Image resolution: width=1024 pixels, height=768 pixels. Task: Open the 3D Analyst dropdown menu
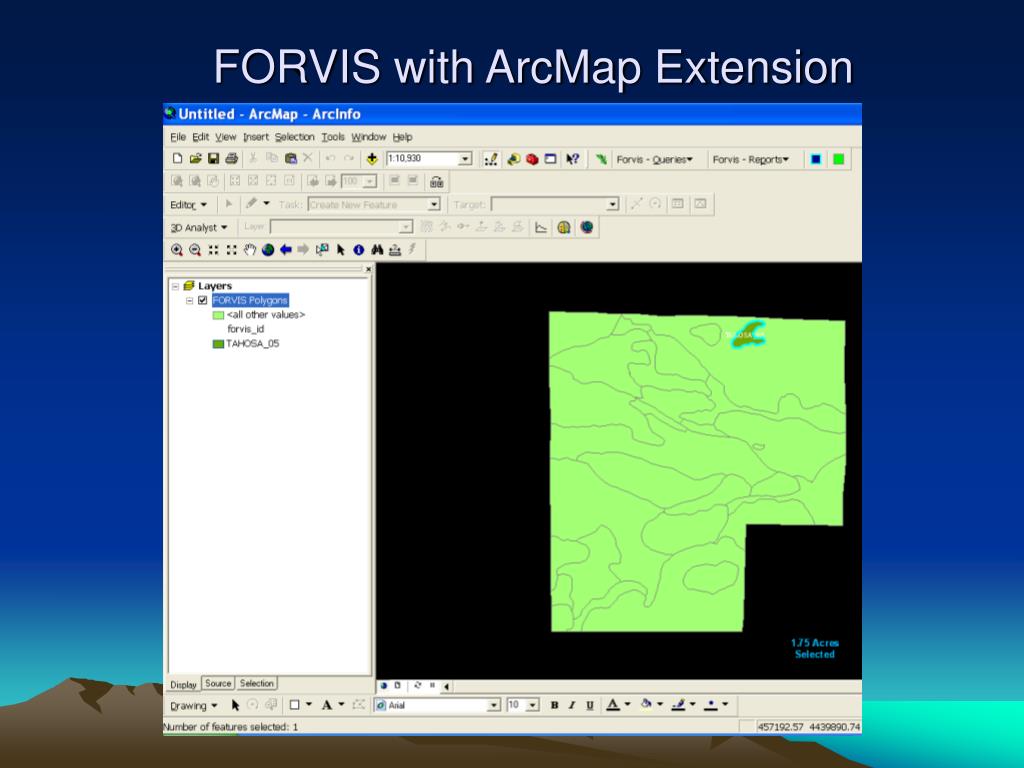199,227
